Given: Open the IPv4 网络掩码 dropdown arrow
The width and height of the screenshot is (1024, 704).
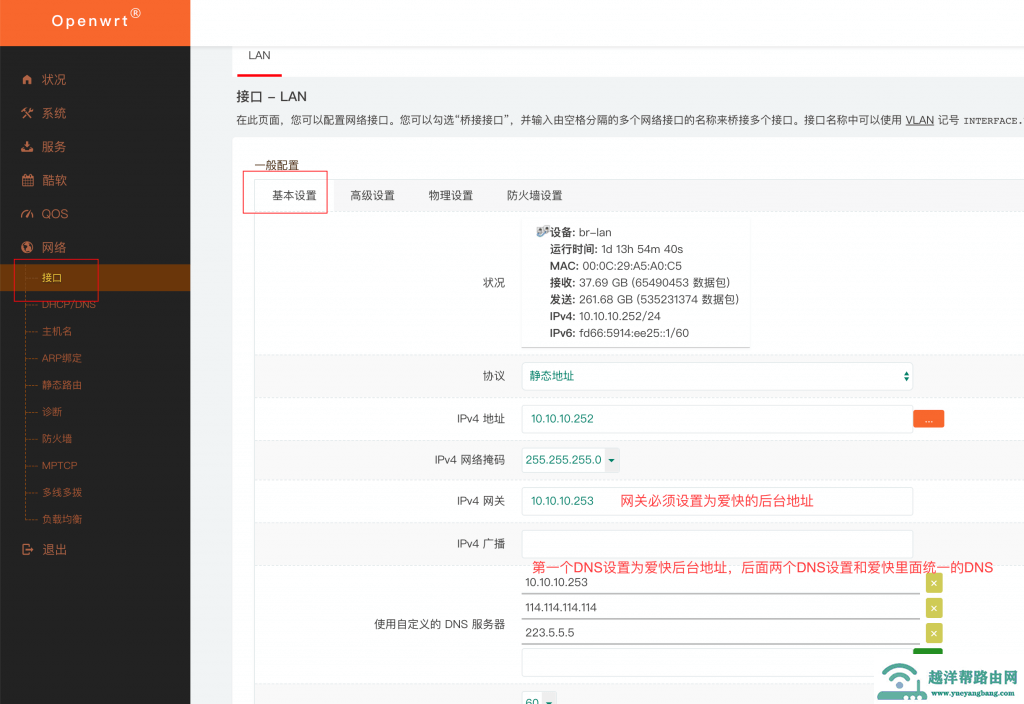Looking at the screenshot, I should click(x=612, y=460).
